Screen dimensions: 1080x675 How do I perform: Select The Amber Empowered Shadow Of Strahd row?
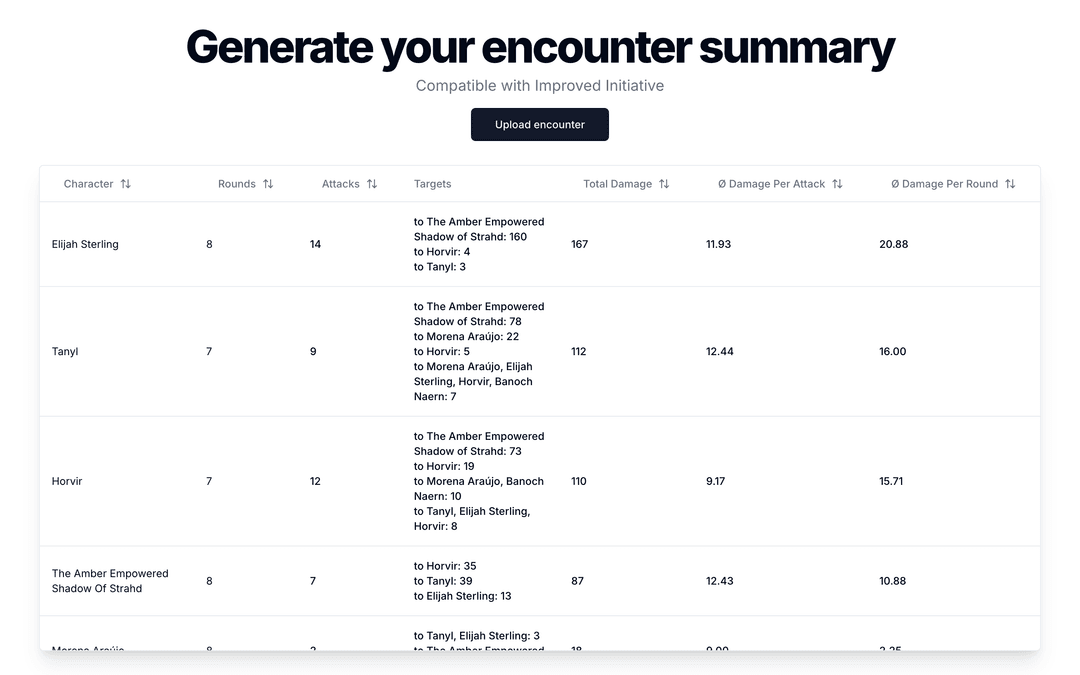tap(110, 581)
